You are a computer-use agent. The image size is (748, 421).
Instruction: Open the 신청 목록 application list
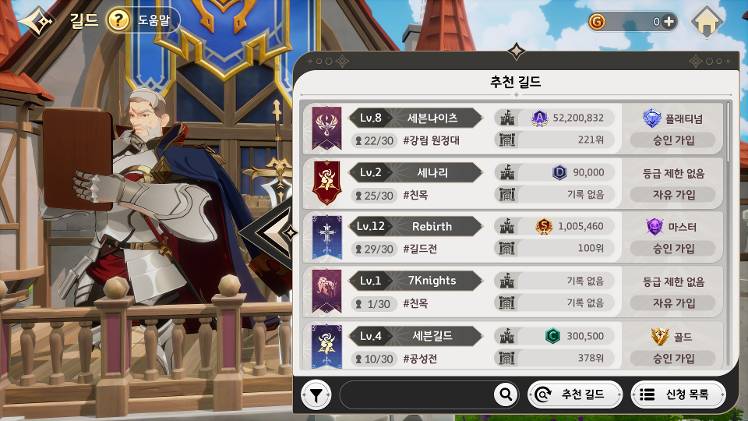pyautogui.click(x=678, y=394)
